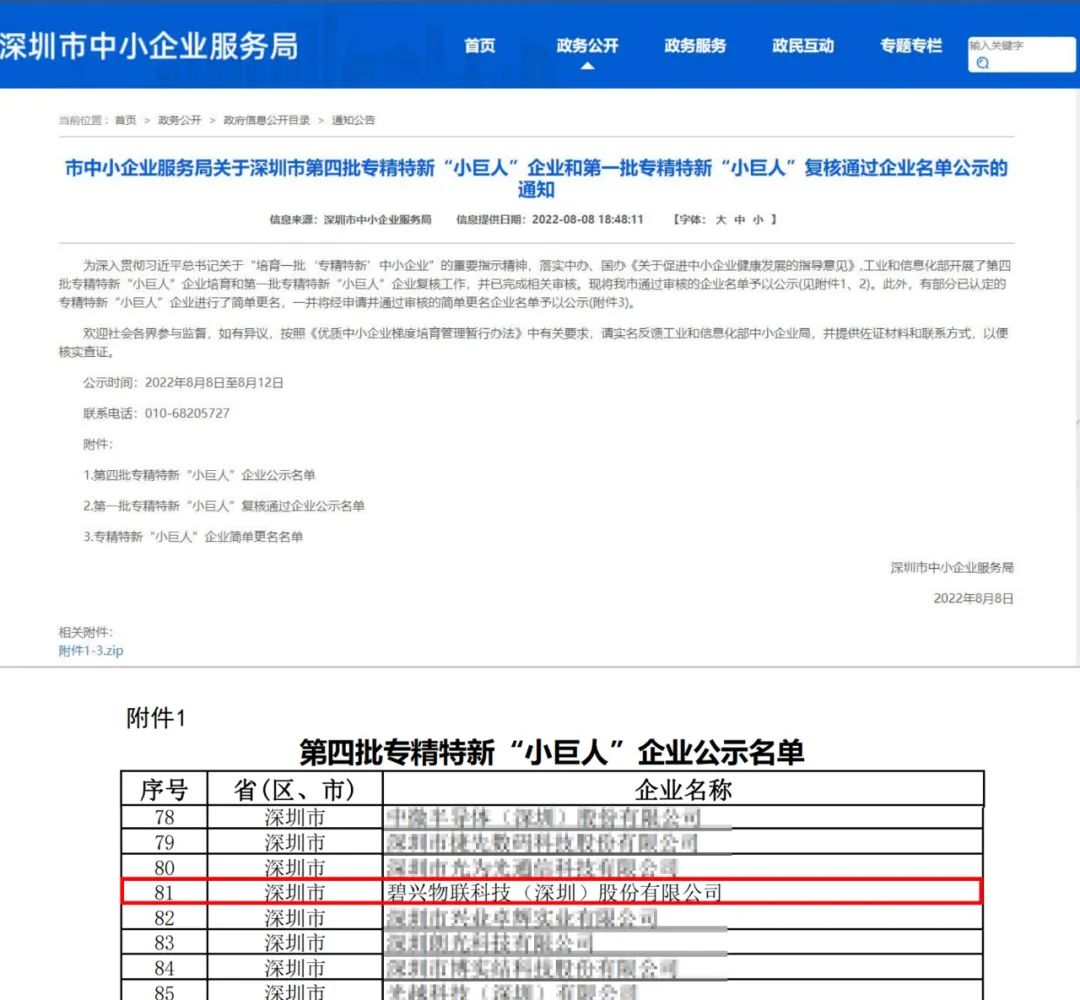Open the 政务服务 navigation menu
Viewport: 1080px width, 1000px height.
point(695,45)
